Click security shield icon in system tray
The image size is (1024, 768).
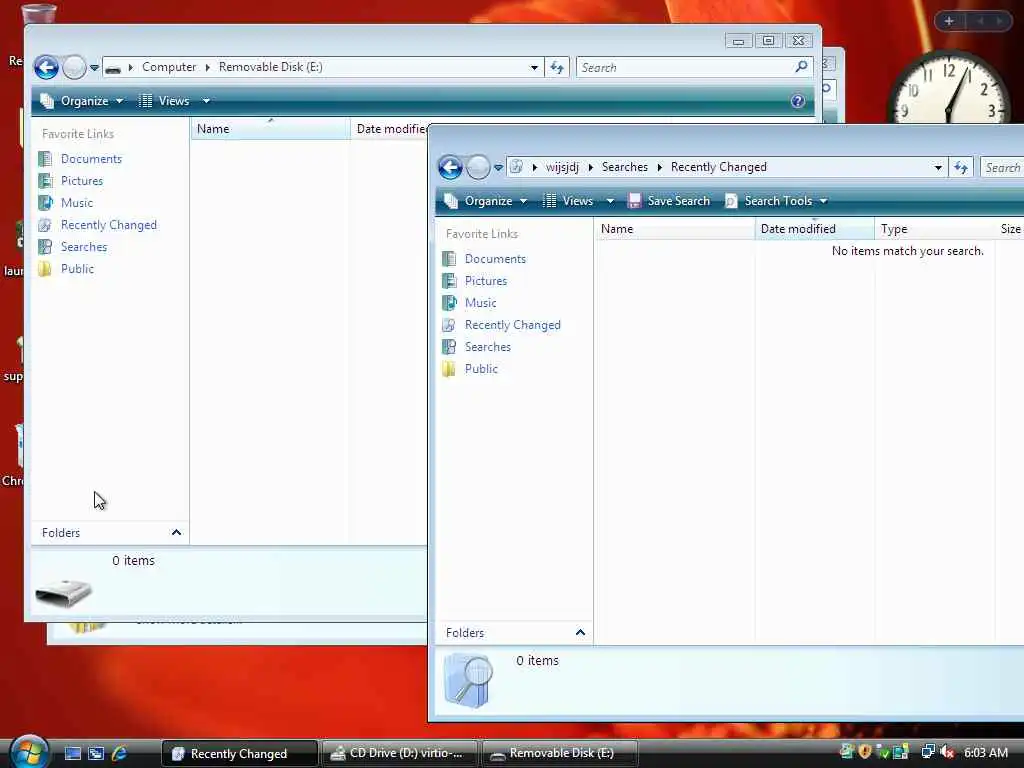click(865, 752)
